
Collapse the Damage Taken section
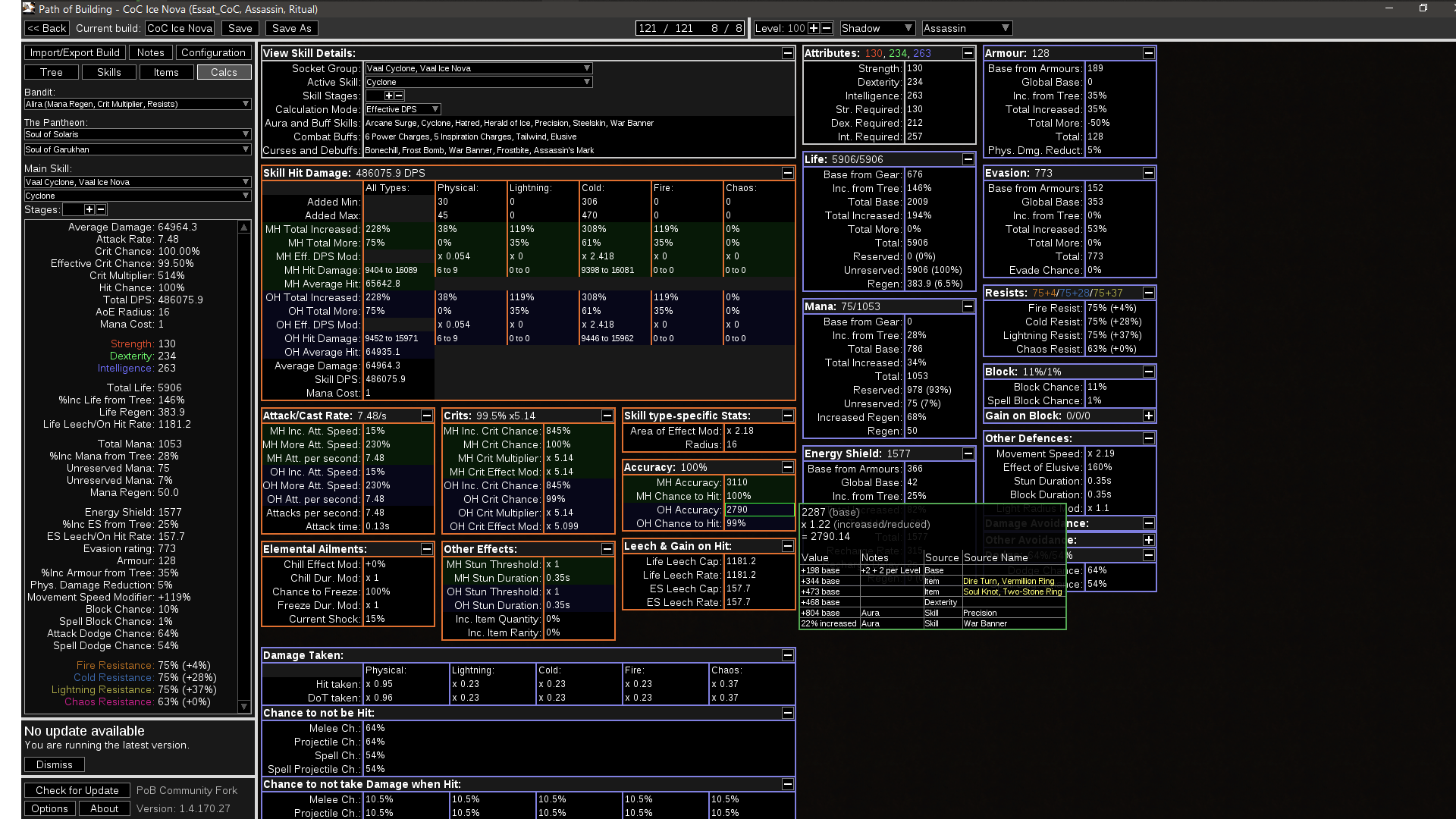[788, 655]
